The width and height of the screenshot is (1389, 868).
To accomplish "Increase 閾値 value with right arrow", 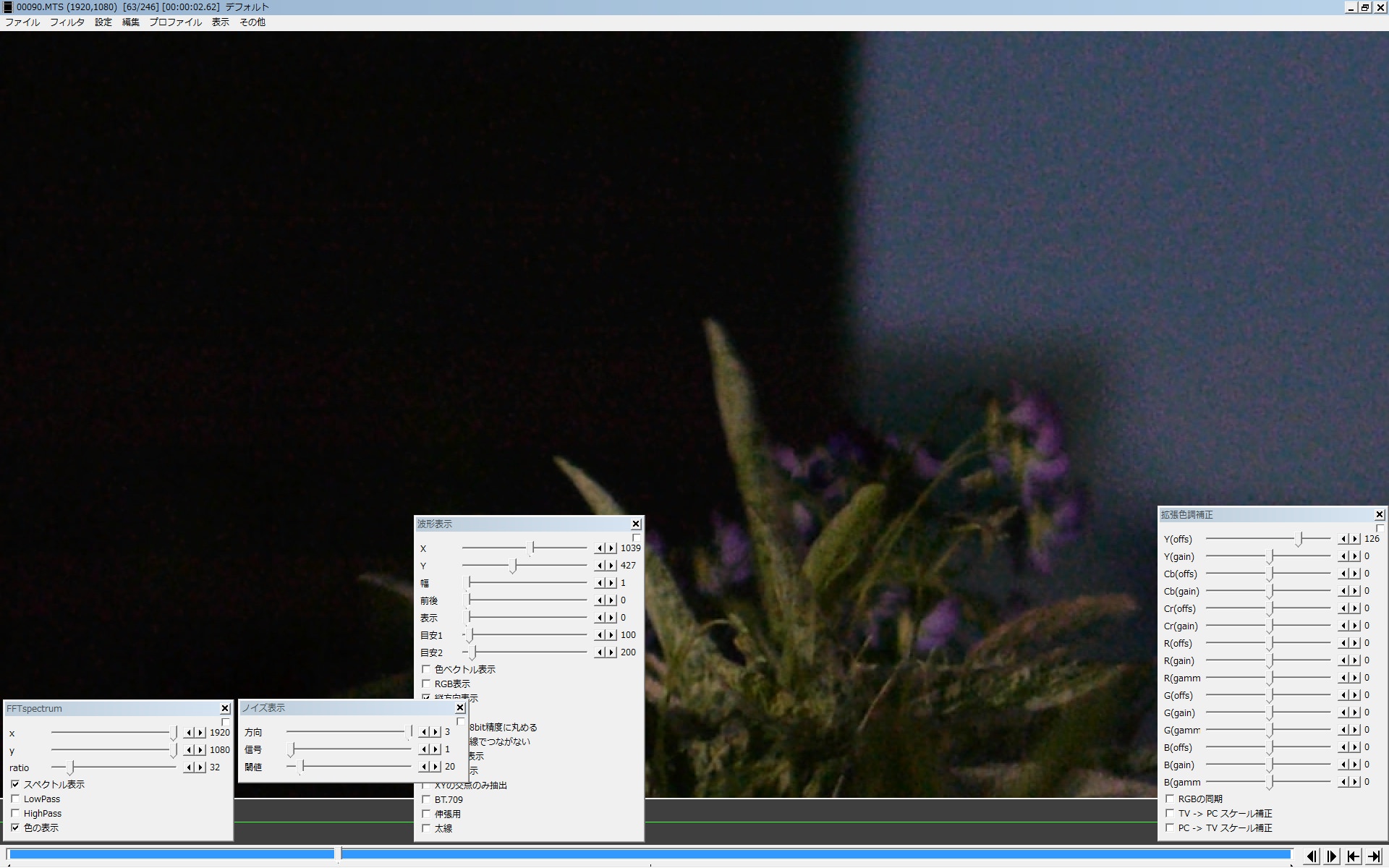I will [x=436, y=767].
